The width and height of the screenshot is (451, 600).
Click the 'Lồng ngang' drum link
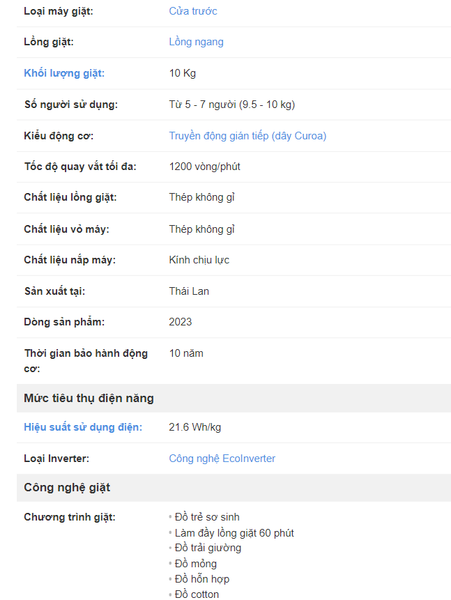click(x=196, y=42)
